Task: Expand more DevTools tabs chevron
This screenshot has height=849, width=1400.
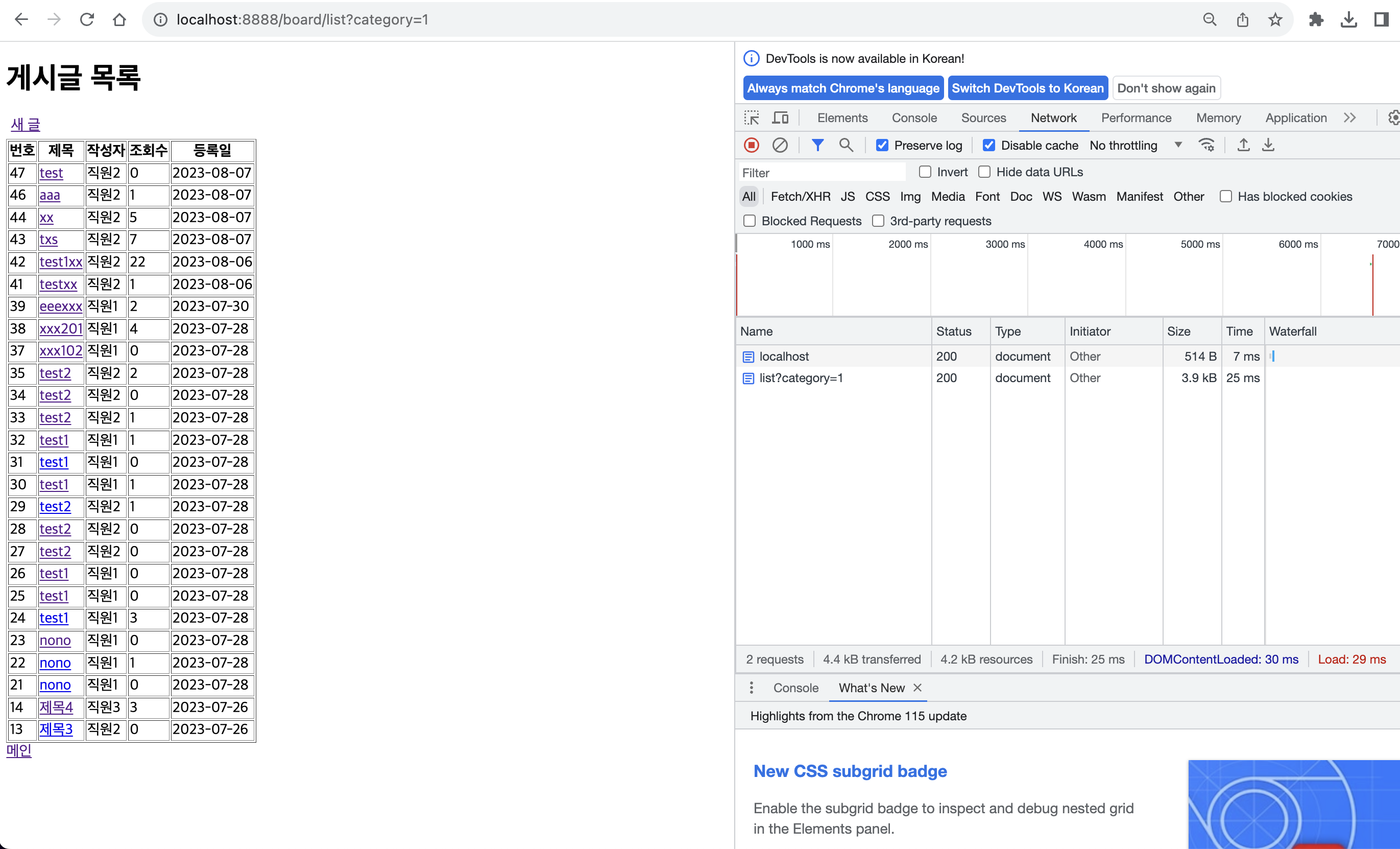Action: tap(1350, 117)
